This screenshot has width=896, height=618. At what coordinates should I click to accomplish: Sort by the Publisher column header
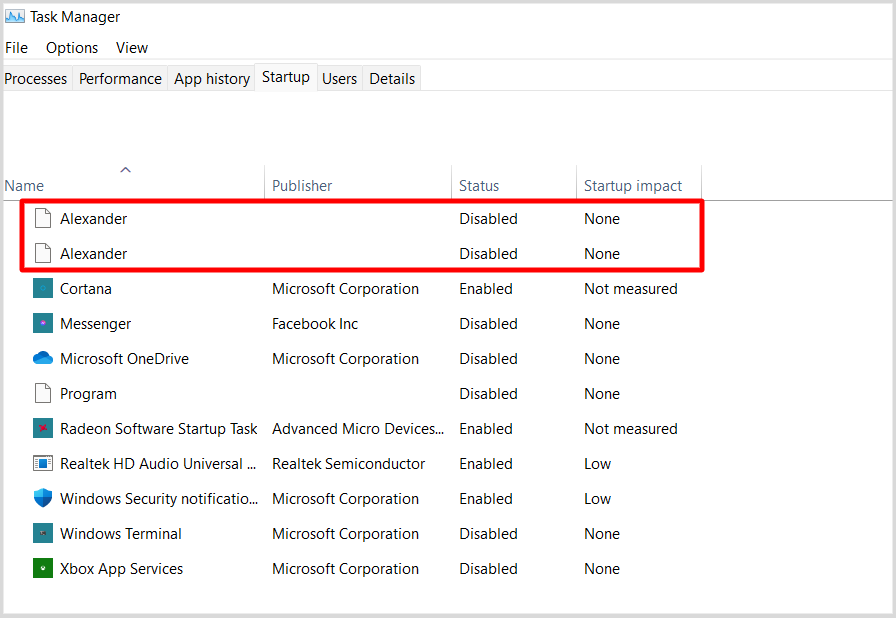[x=302, y=186]
